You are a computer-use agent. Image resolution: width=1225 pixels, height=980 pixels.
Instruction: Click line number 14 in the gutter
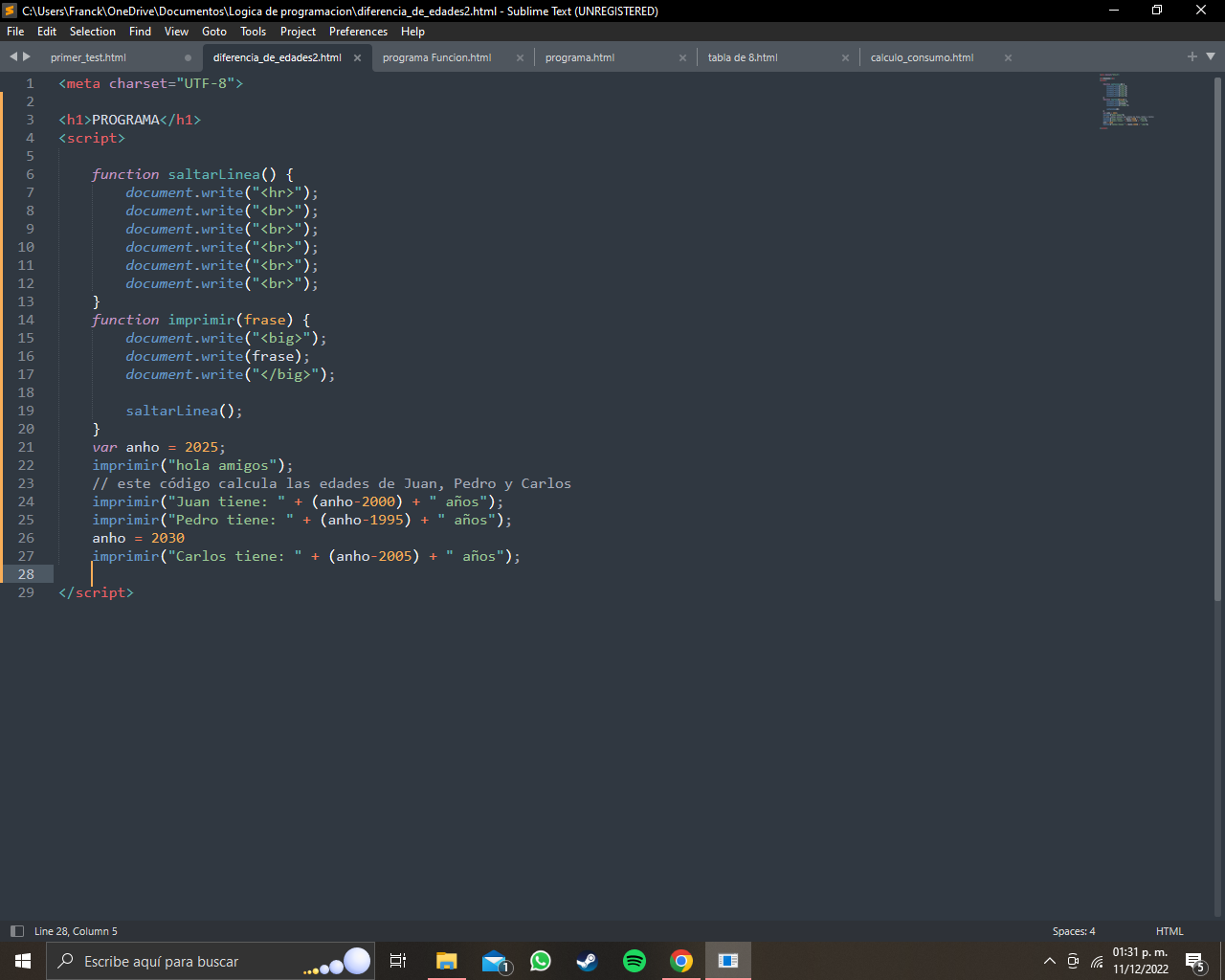pos(26,320)
